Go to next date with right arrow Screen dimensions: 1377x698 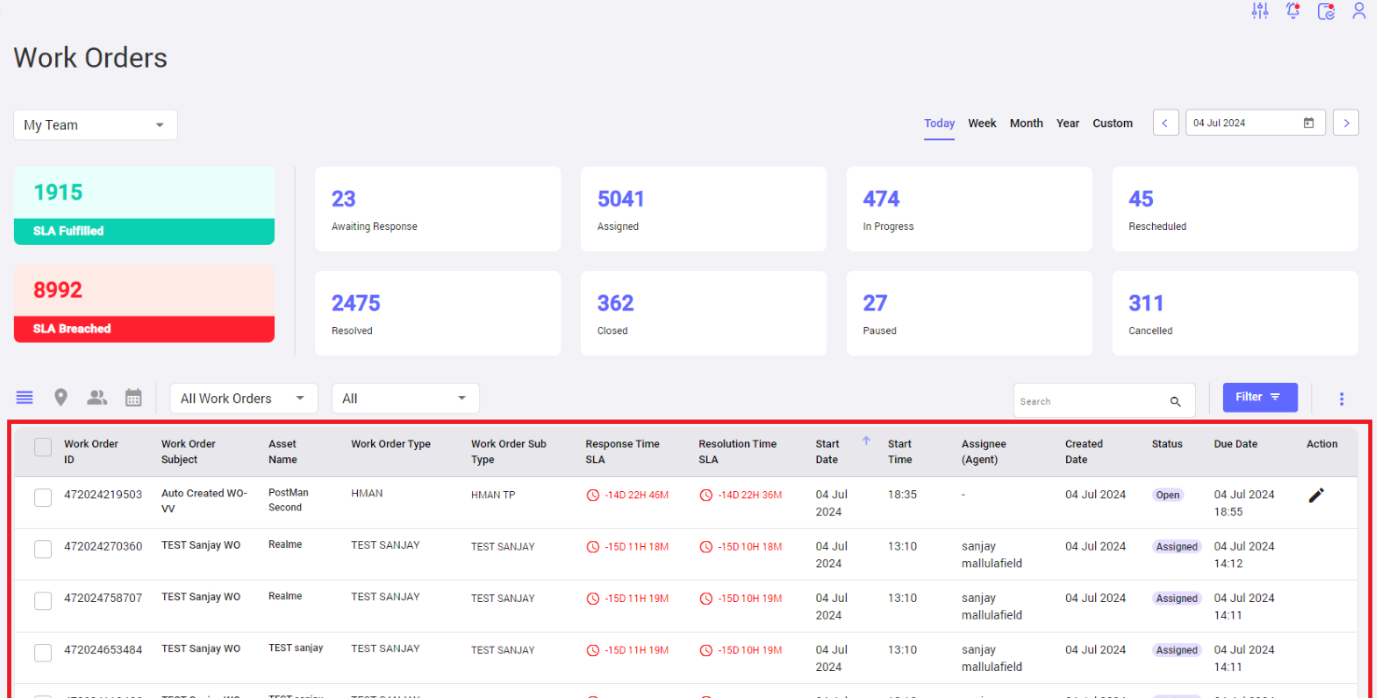1346,123
